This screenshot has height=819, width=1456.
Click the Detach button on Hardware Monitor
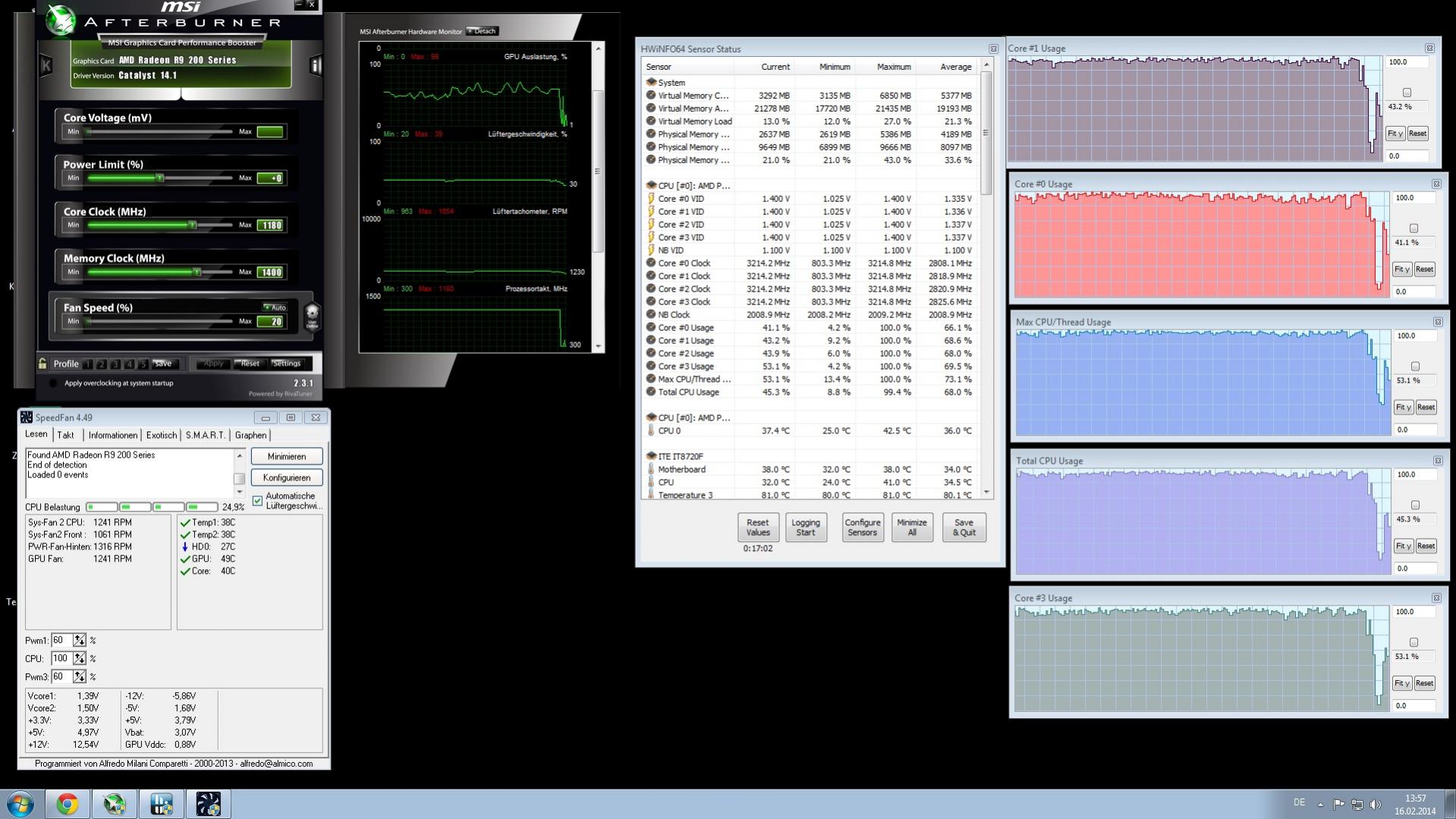click(483, 31)
